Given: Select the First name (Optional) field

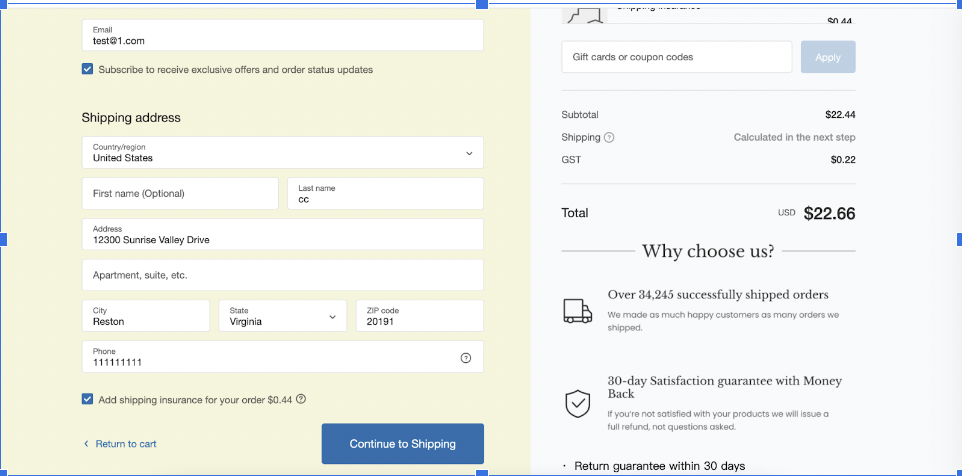Looking at the screenshot, I should click(180, 194).
